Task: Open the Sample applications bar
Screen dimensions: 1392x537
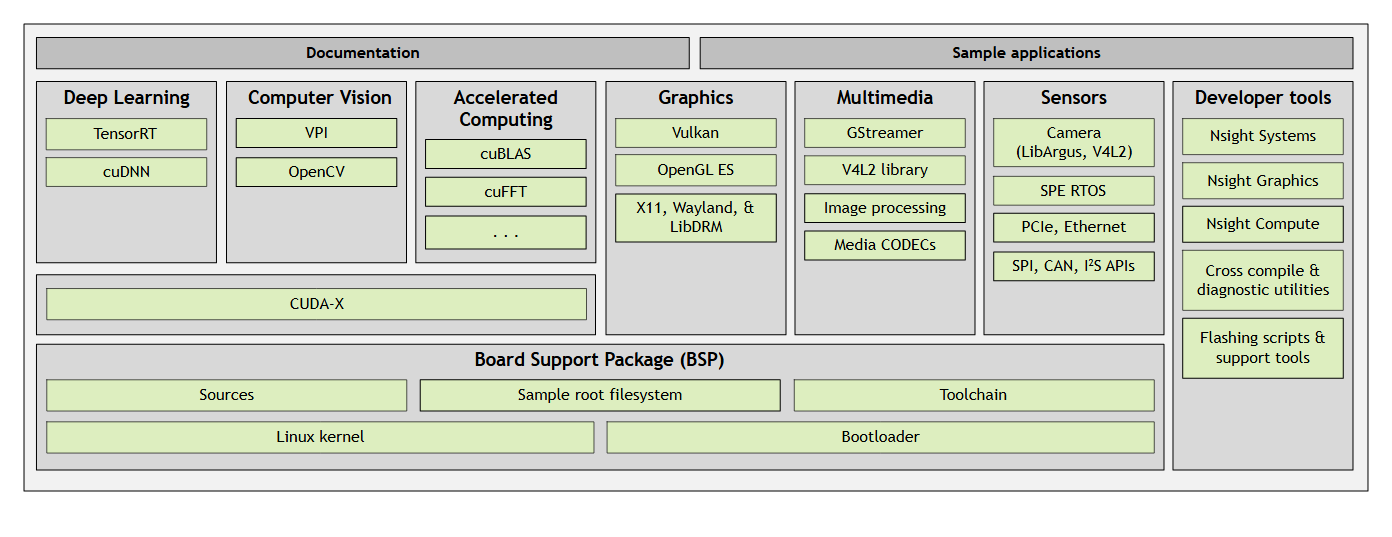Action: point(1026,53)
